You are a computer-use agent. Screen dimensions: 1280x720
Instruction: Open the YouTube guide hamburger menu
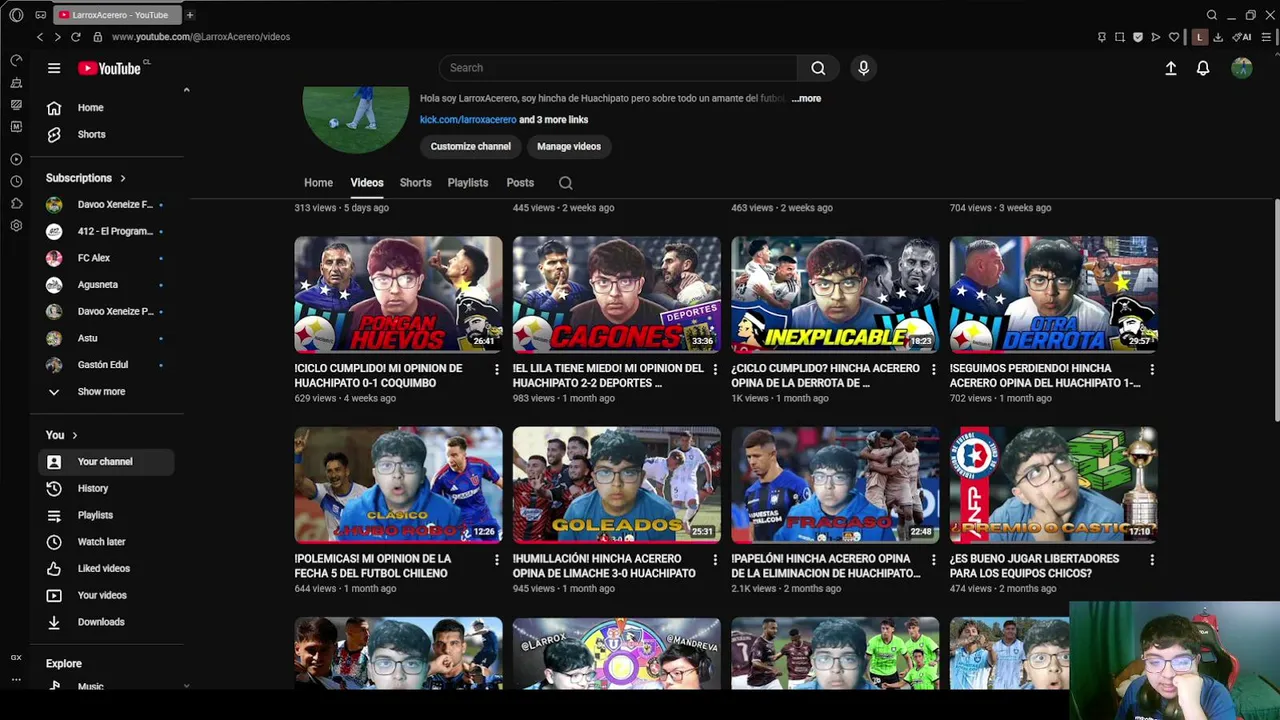(x=54, y=68)
